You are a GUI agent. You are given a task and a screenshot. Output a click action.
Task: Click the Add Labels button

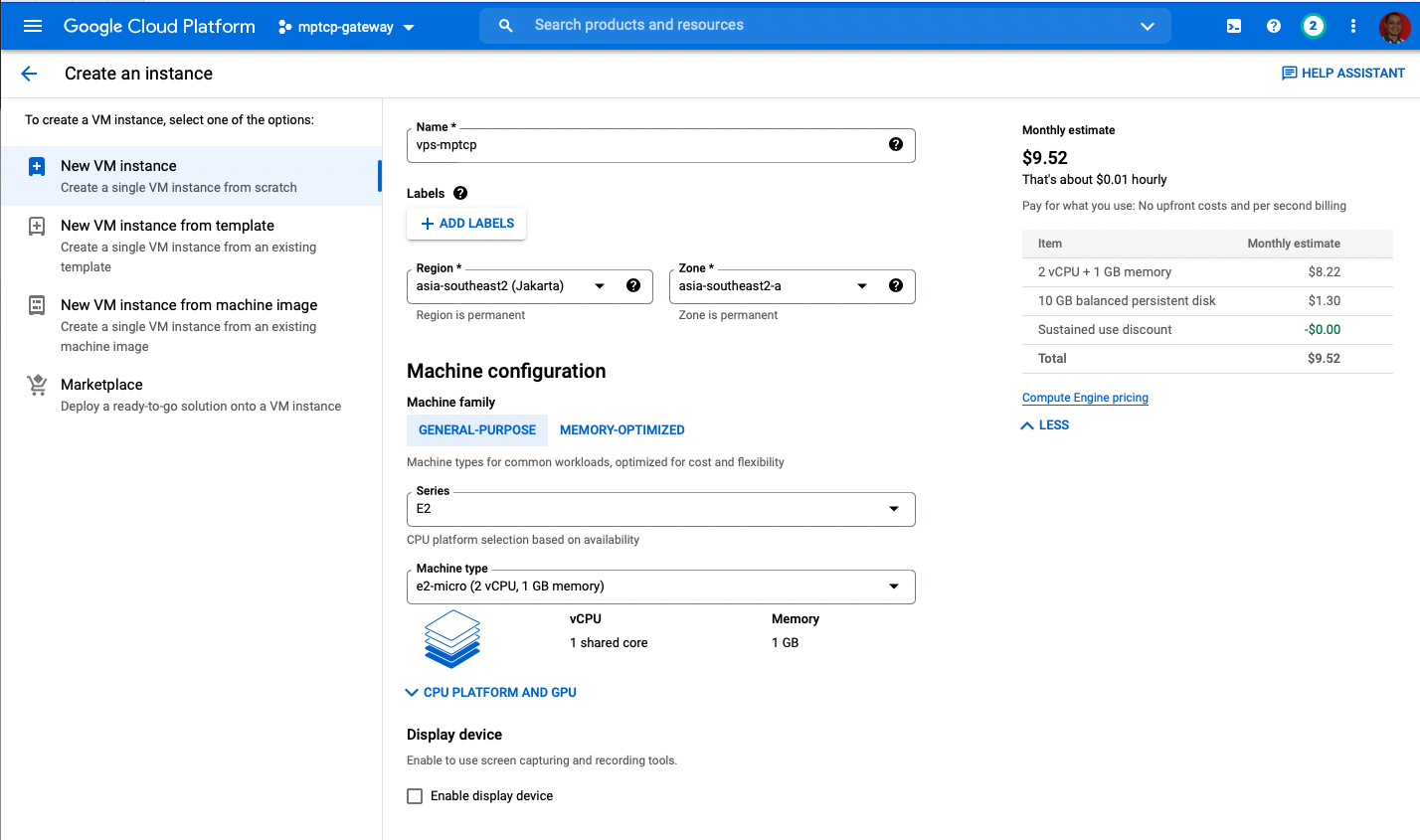466,224
